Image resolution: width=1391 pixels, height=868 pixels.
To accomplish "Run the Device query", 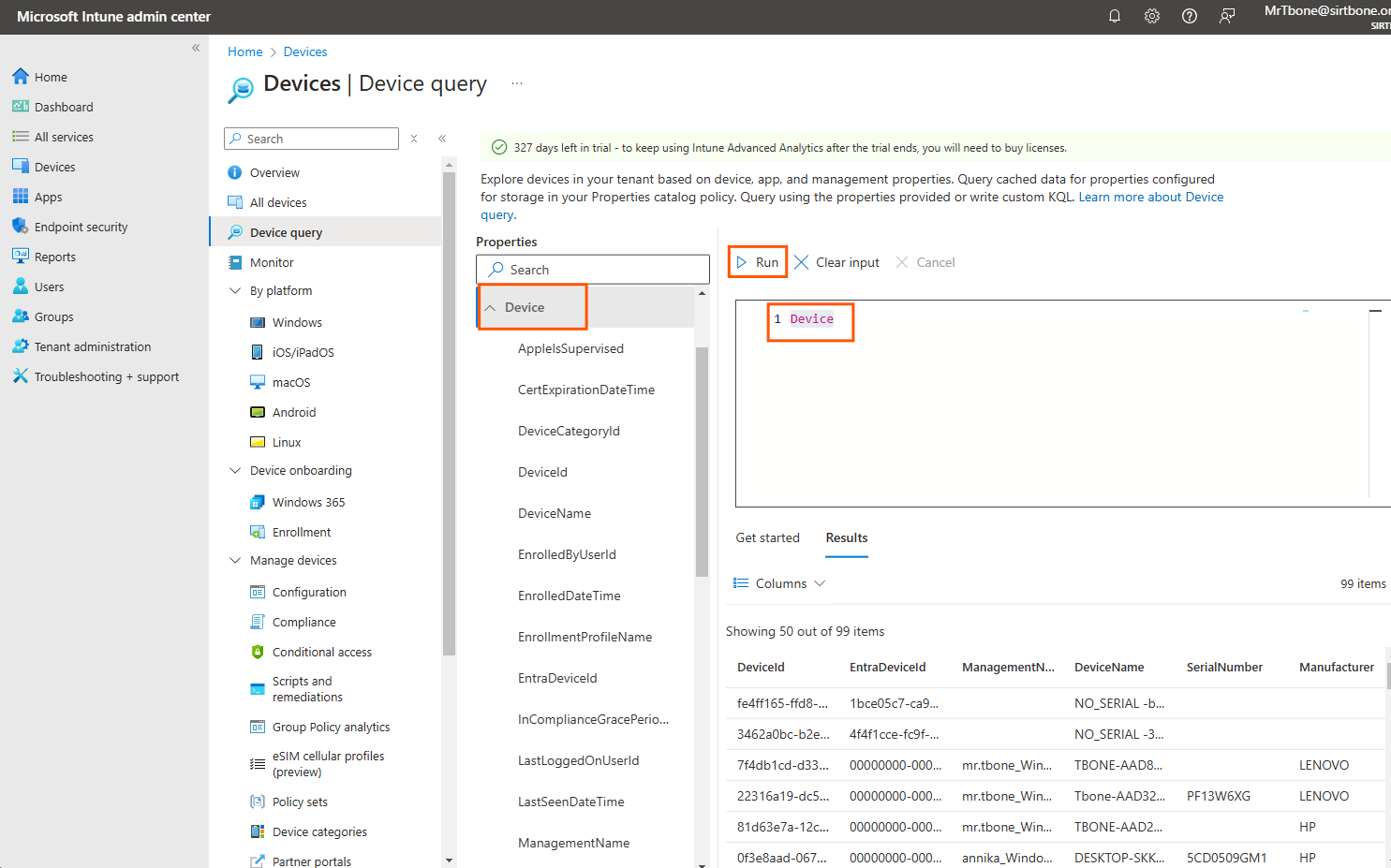I will coord(757,261).
